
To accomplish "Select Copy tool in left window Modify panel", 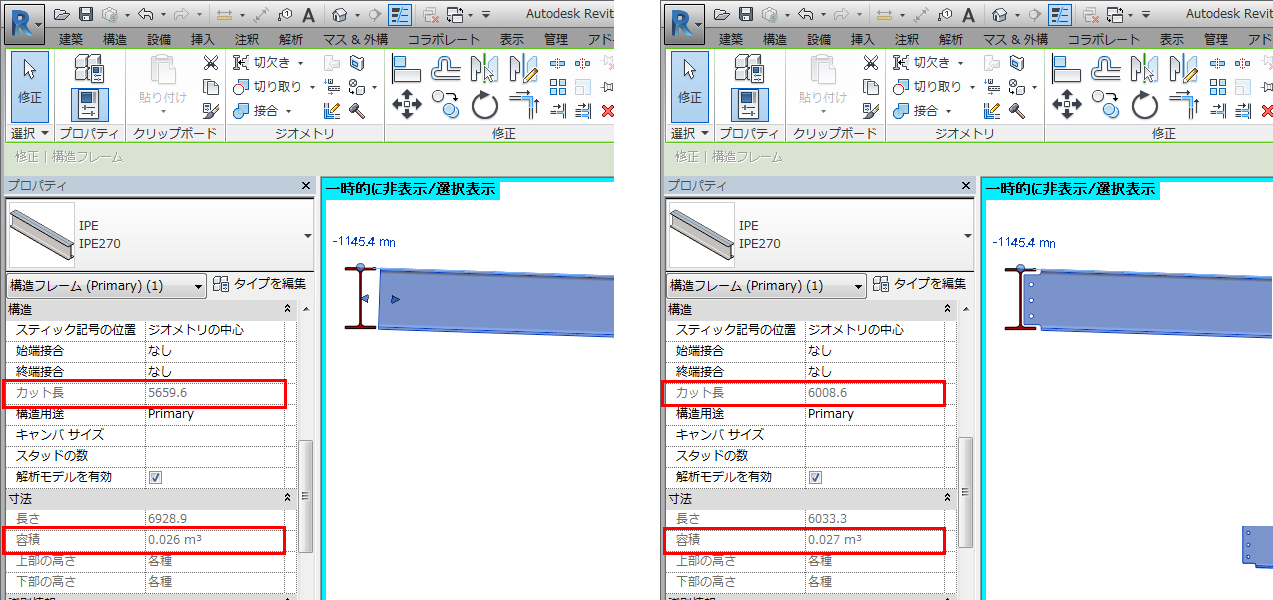I will 445,104.
